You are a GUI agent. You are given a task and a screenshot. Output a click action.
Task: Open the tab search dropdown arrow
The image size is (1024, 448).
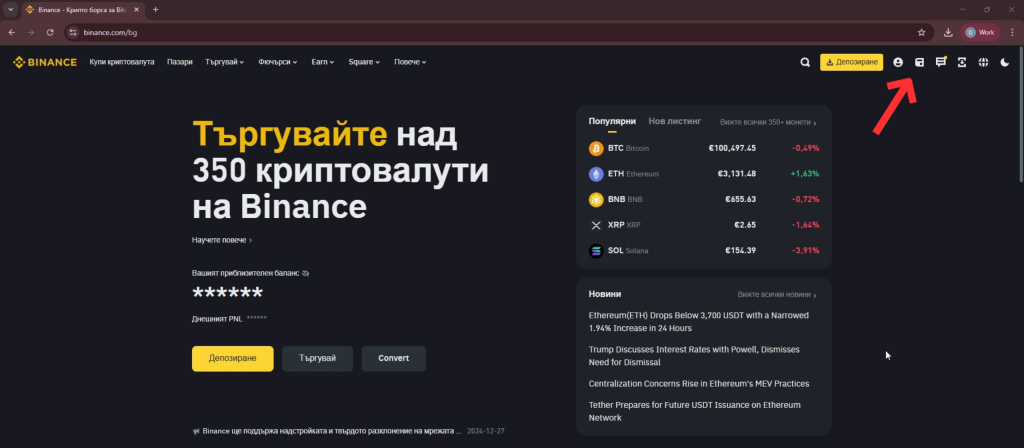click(x=10, y=10)
